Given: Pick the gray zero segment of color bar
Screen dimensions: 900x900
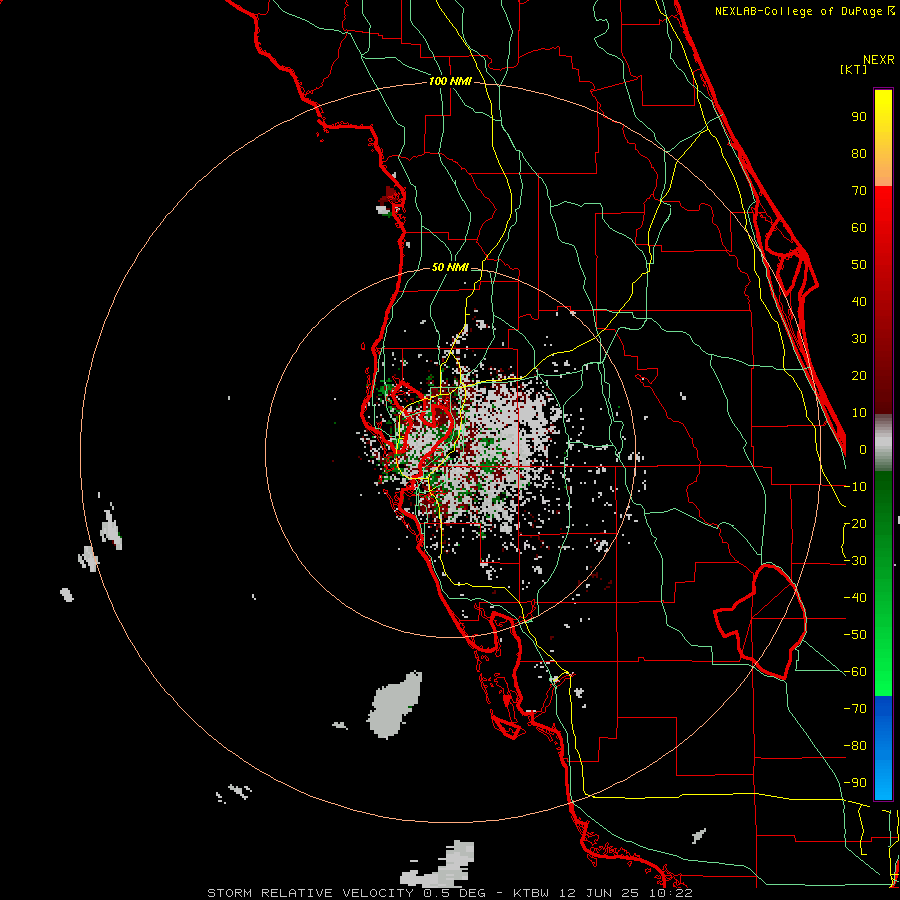Looking at the screenshot, I should [883, 443].
